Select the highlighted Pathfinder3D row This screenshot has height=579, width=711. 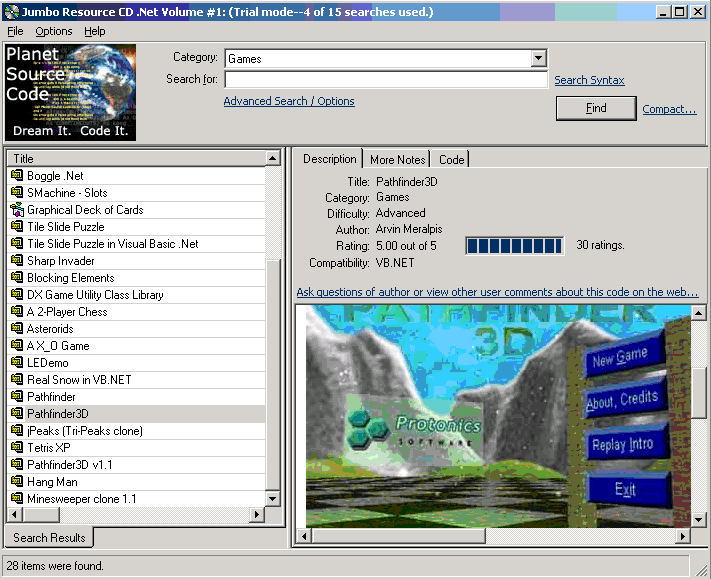136,414
